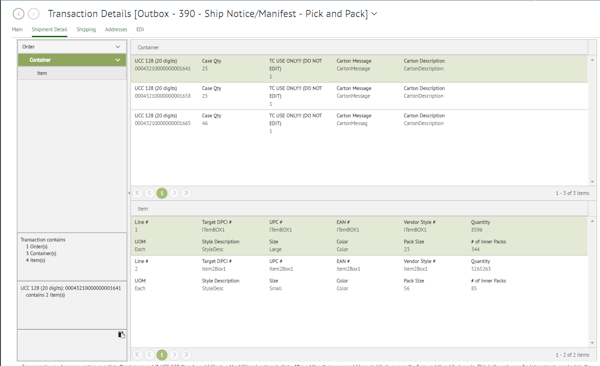Click Container list scrollbar down arrow
The width and height of the screenshot is (600, 366).
tap(592, 181)
